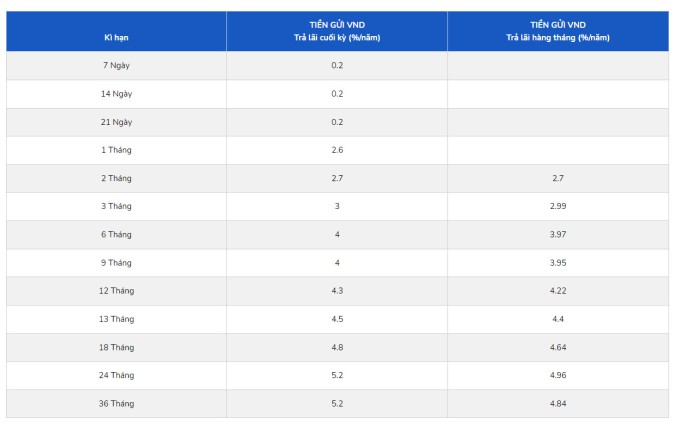Click the 3.95 monthly rate for 9 Tháng
The width and height of the screenshot is (680, 423).
558,263
